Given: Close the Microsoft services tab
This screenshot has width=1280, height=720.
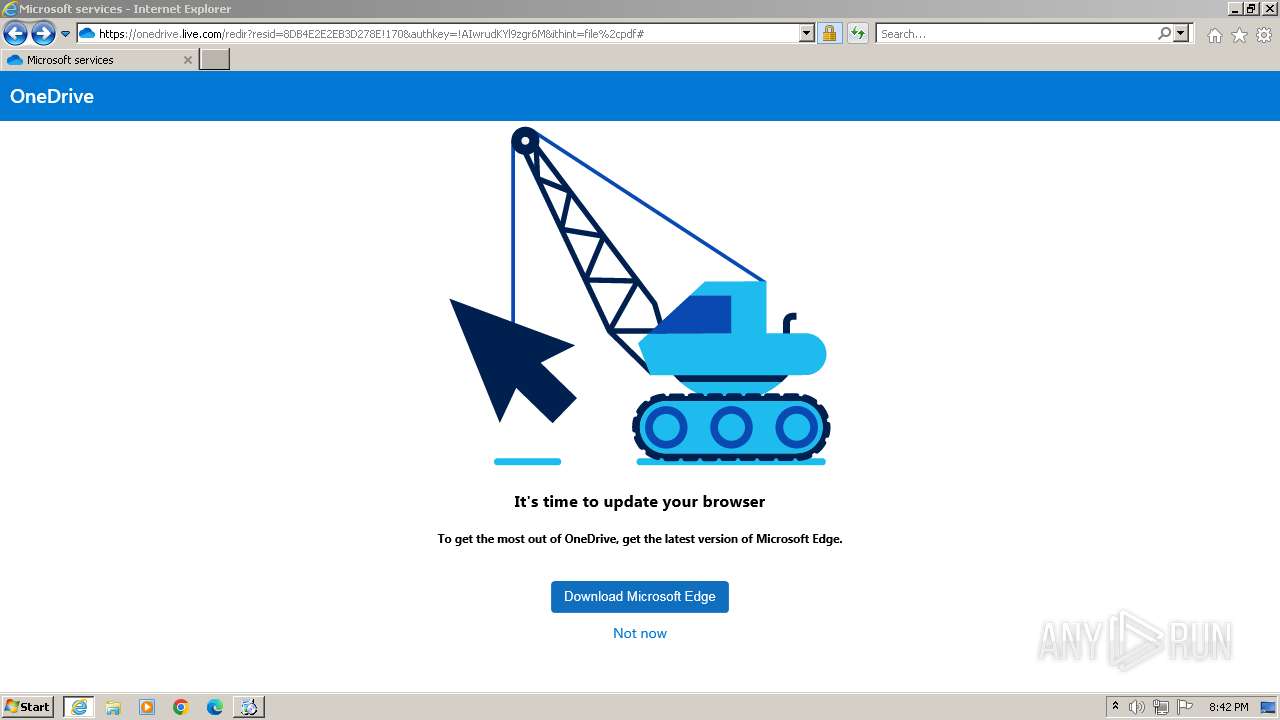Looking at the screenshot, I should click(x=187, y=60).
